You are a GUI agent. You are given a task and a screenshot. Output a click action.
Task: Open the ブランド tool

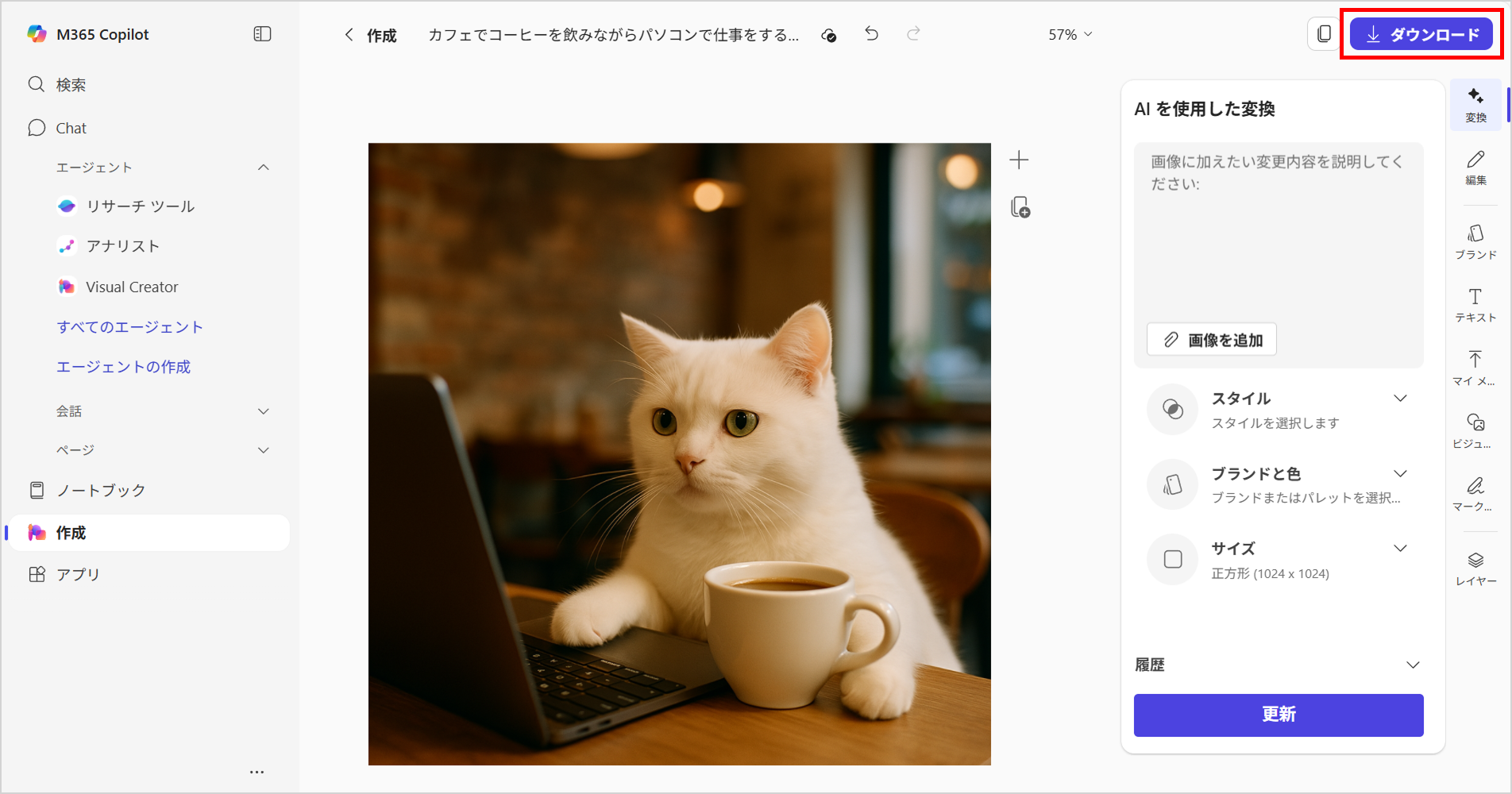1475,241
